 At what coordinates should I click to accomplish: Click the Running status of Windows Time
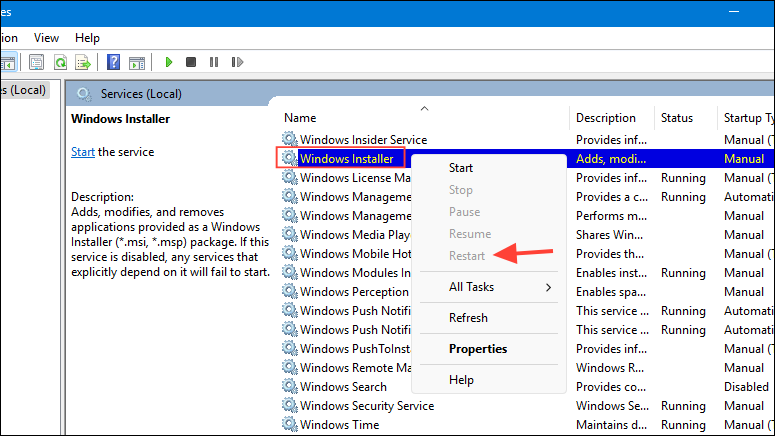[683, 425]
